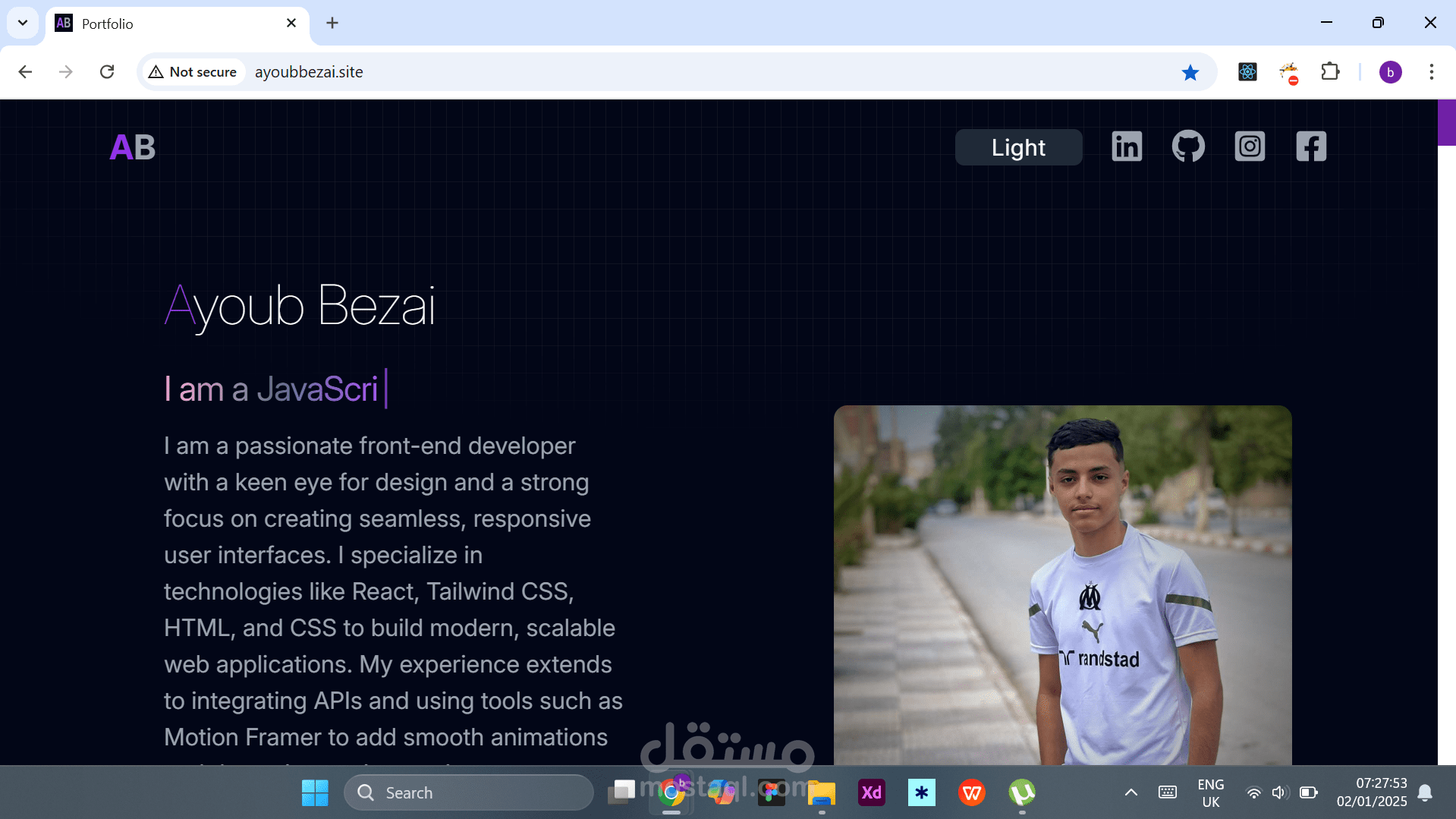The height and width of the screenshot is (819, 1456).
Task: Open WPS Office from taskbar
Action: tap(972, 792)
